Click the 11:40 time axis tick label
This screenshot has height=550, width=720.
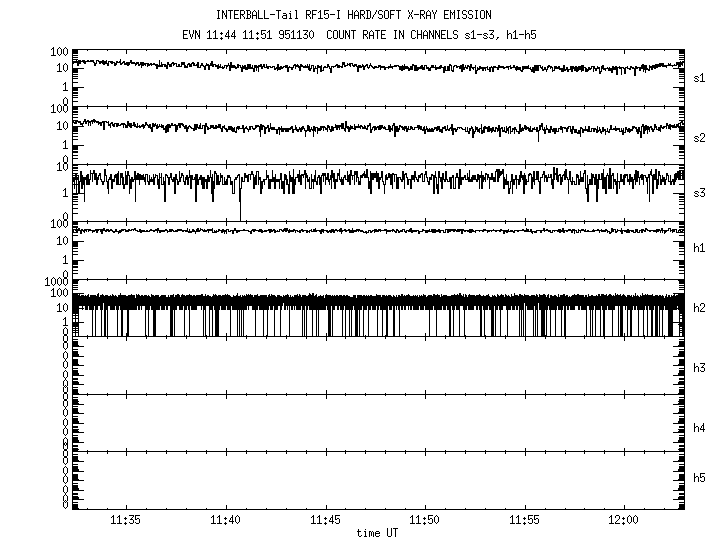coord(225,521)
